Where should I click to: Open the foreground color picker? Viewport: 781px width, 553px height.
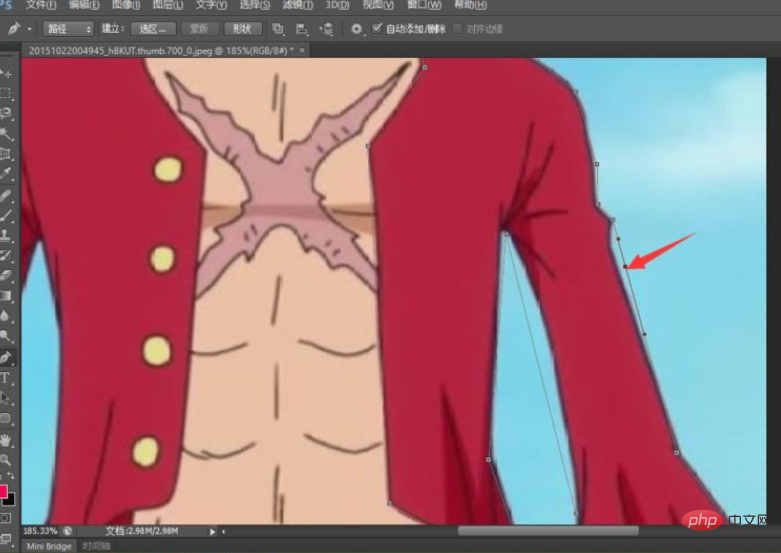coord(2,491)
